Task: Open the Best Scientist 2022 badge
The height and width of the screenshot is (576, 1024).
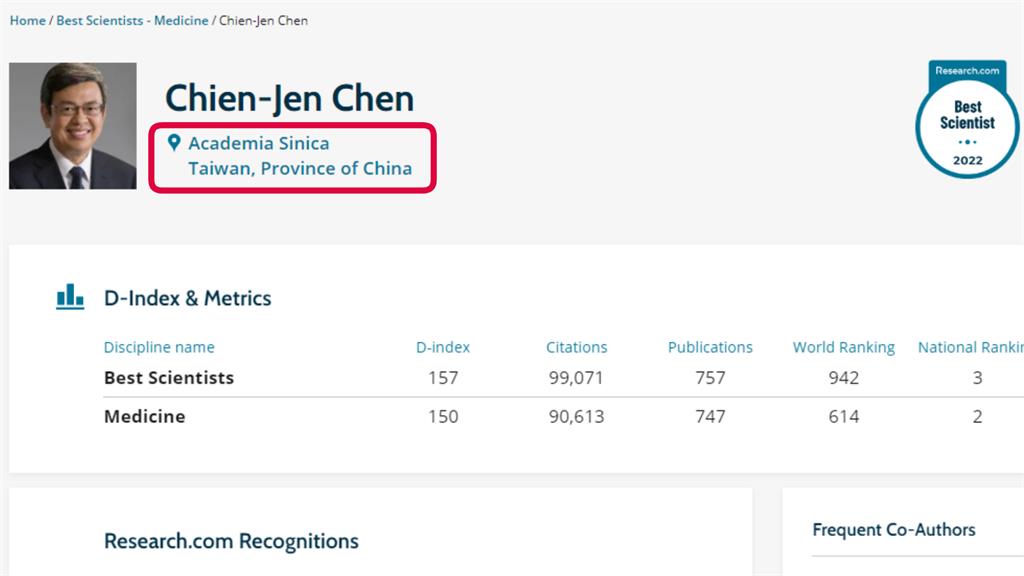Action: 967,120
